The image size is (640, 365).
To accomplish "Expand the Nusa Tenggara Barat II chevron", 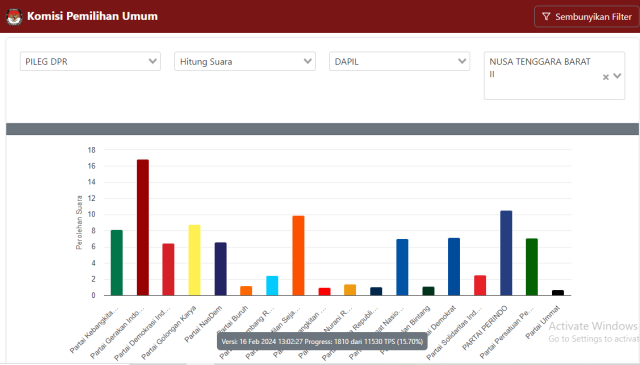I will click(617, 76).
